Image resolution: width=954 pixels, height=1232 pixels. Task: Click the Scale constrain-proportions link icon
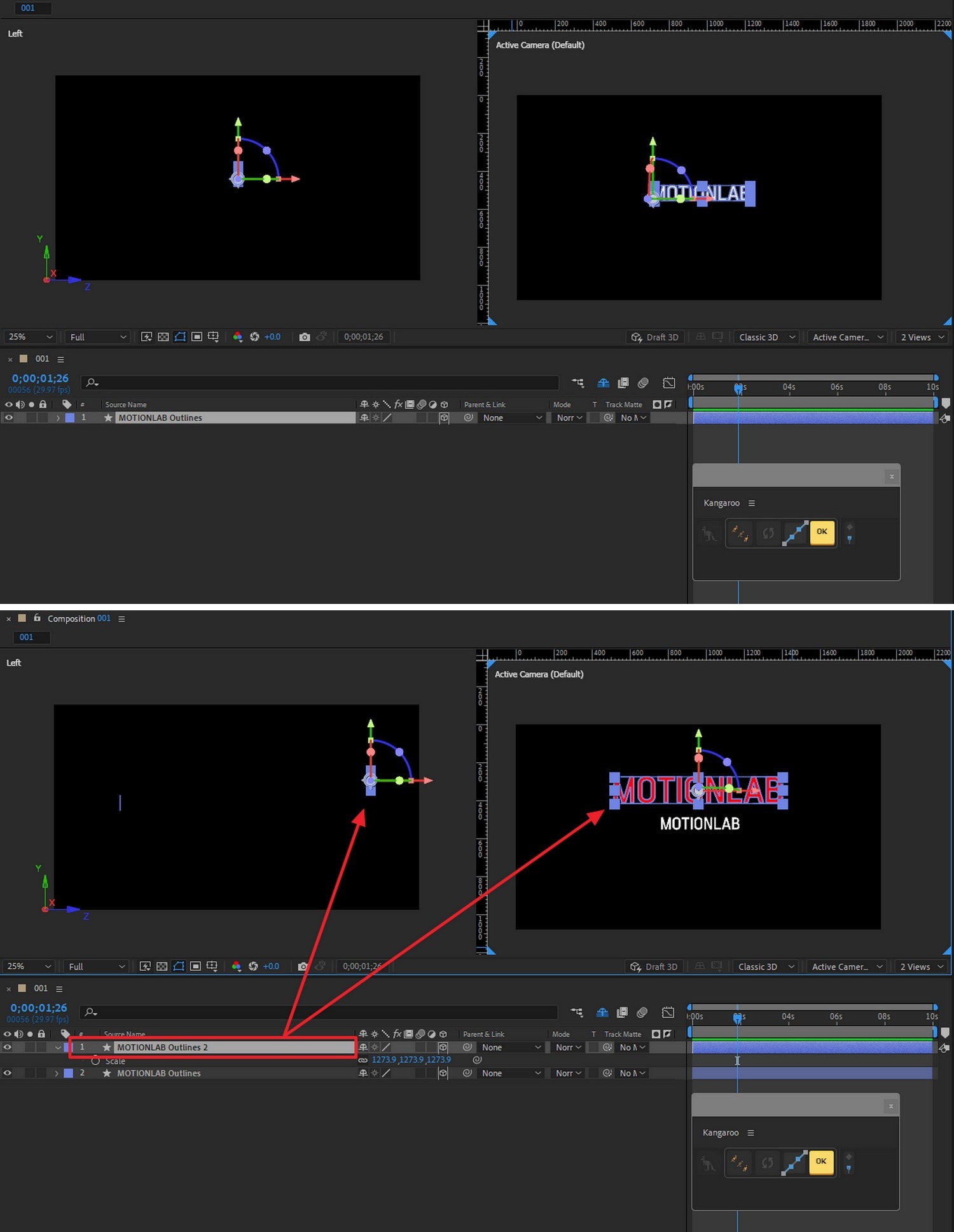coord(363,1060)
